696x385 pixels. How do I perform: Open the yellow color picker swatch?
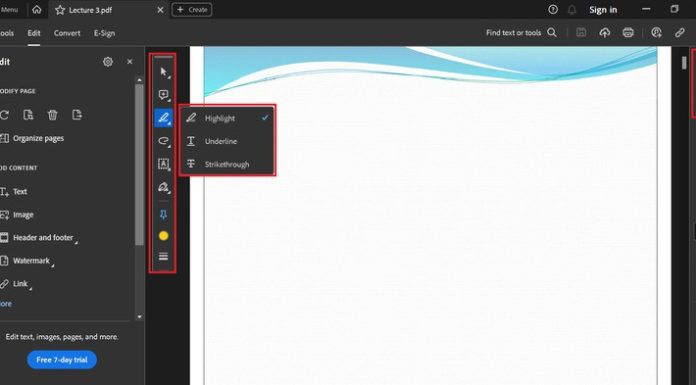click(x=163, y=236)
